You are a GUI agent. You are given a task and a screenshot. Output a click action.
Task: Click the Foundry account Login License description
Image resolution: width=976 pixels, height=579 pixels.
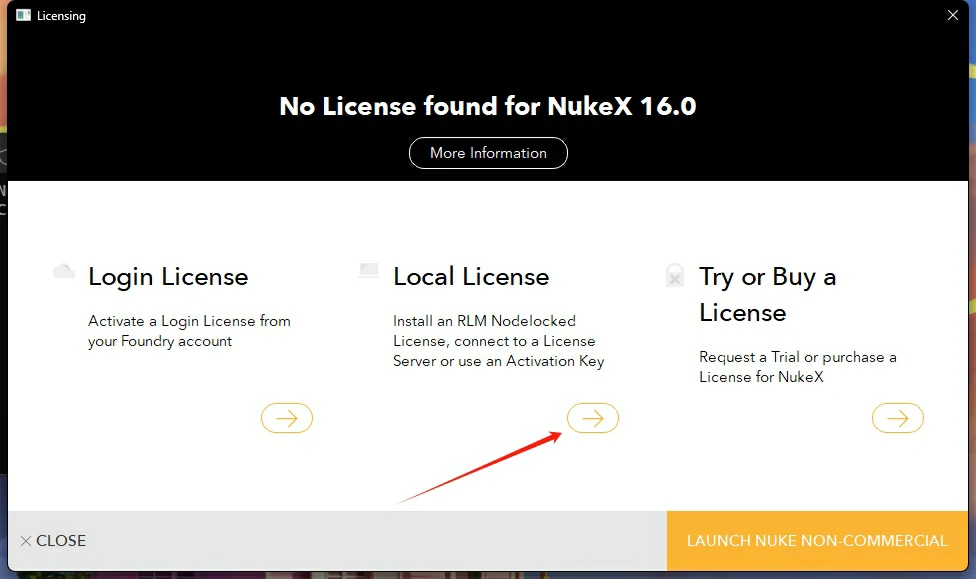(x=189, y=331)
